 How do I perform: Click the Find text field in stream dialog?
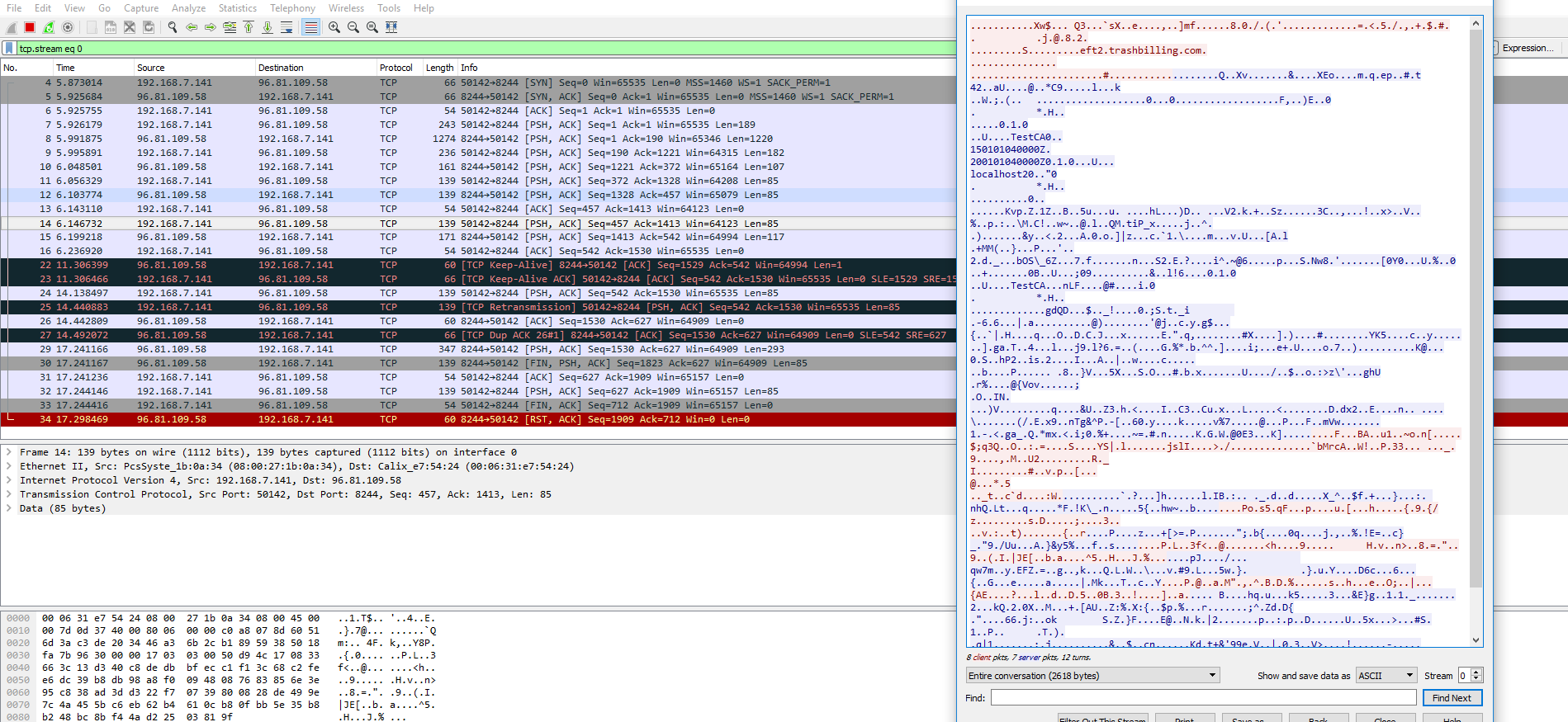coord(1204,697)
